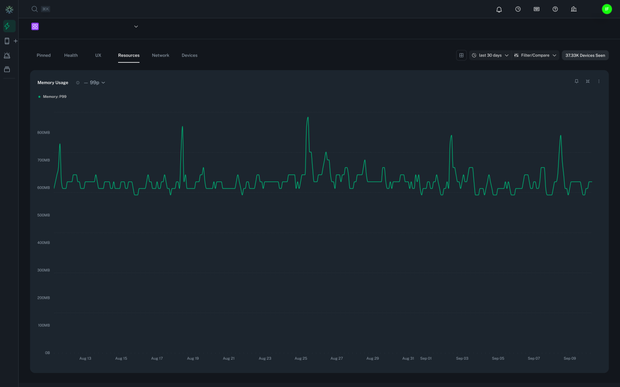Screen dimensions: 620x387
Task: Open the notifications bell in the top bar
Action: tap(499, 9)
